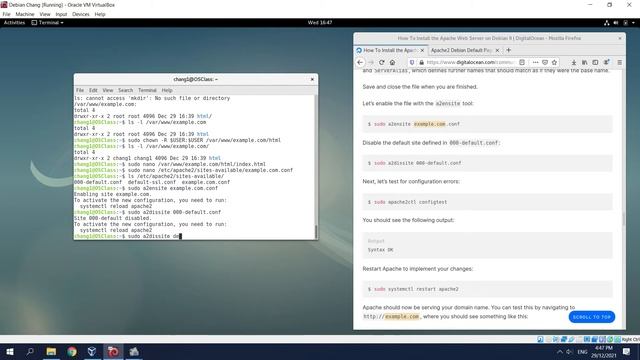
Task: Open the Terminal menu in terminal window
Action: coord(147,90)
